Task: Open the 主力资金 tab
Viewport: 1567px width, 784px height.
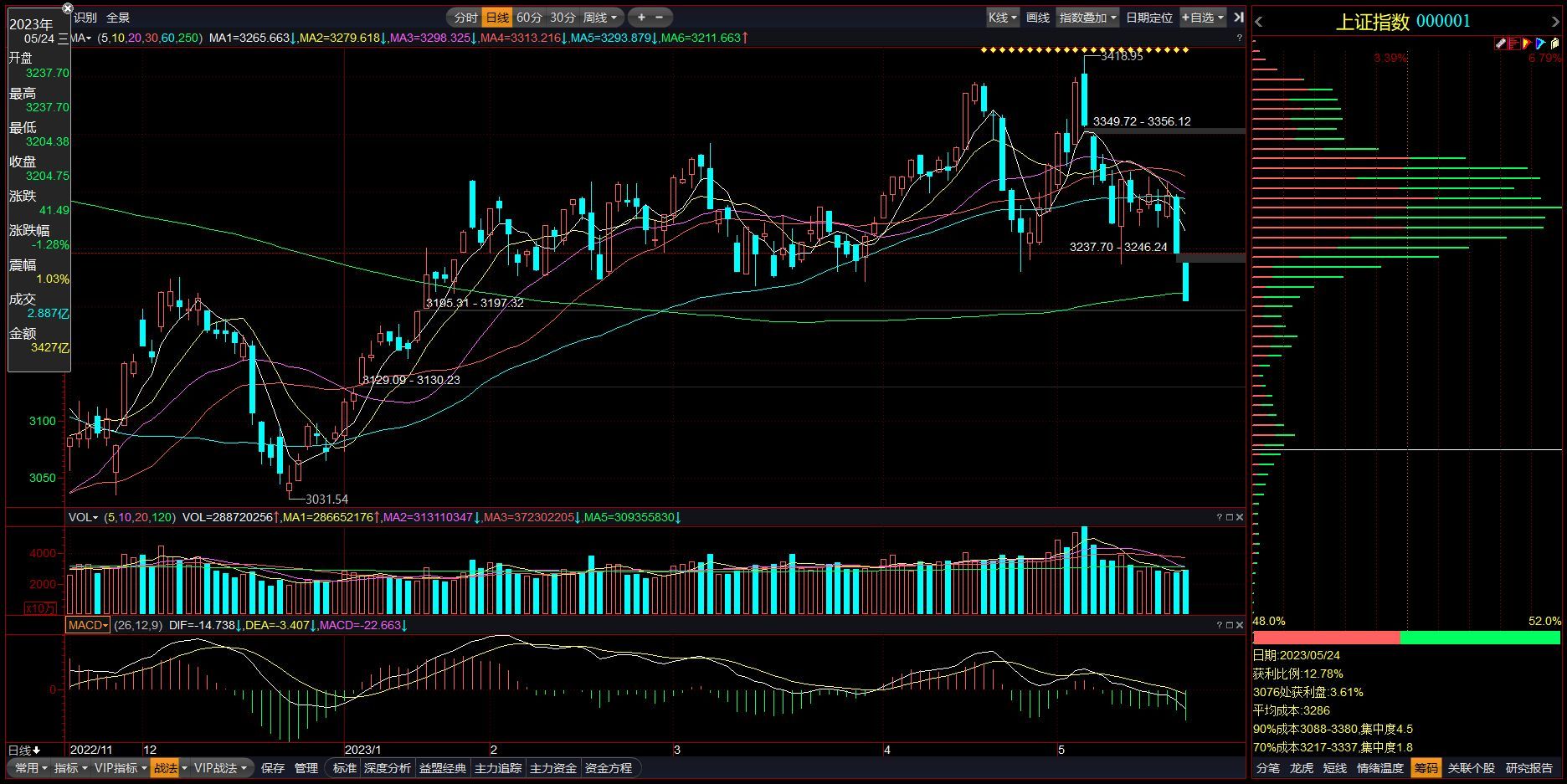Action: click(553, 768)
